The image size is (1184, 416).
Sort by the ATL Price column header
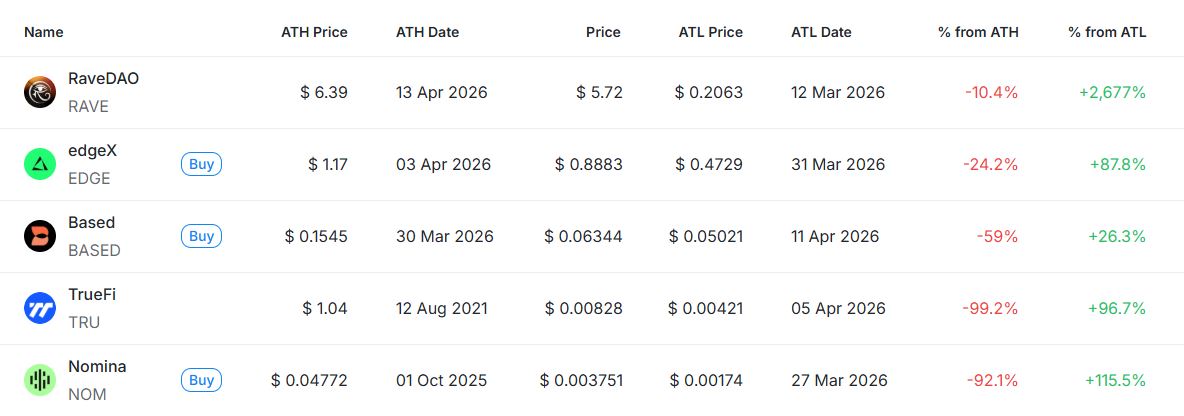point(709,32)
